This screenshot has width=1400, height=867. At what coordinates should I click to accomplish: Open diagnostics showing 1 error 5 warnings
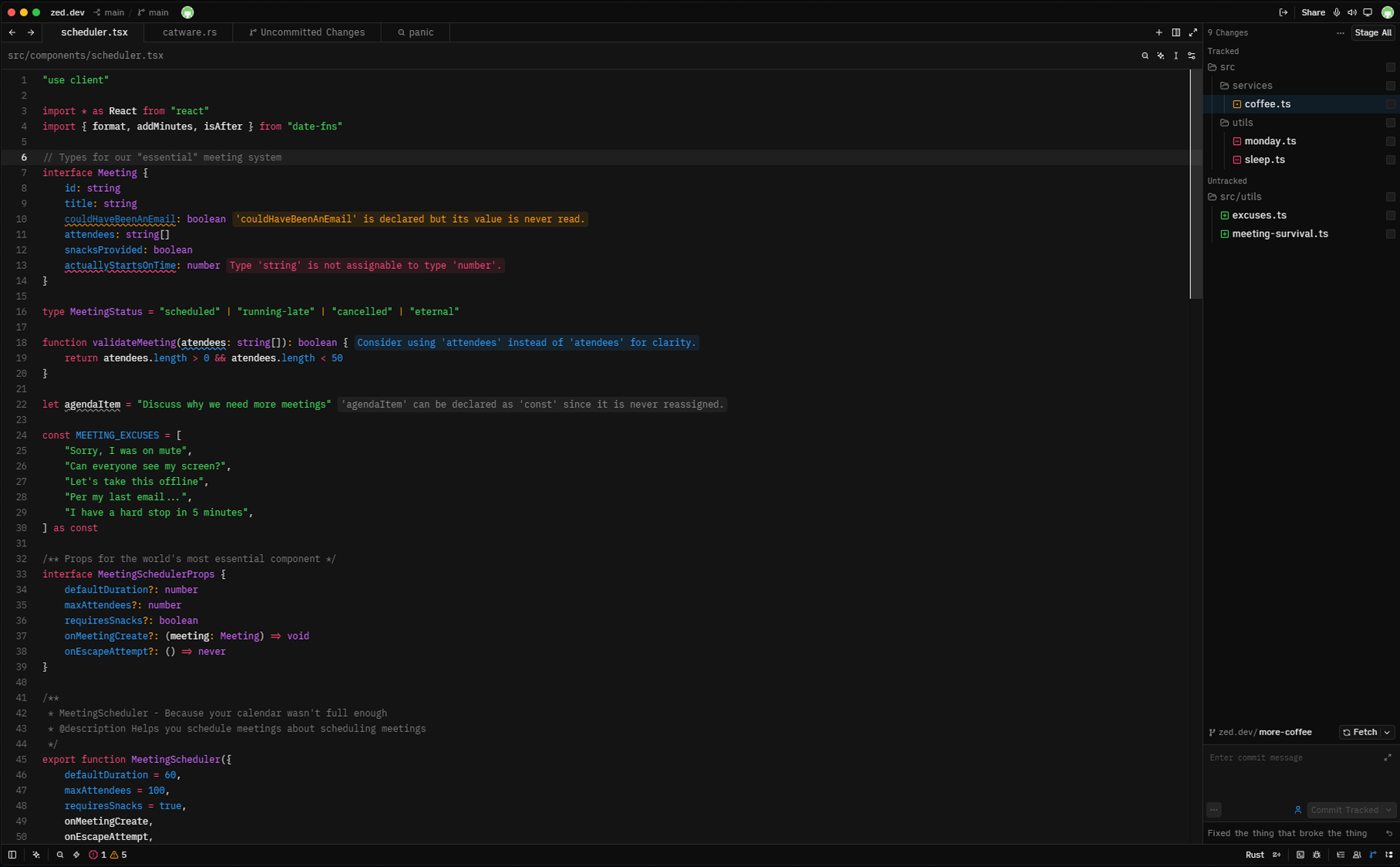point(108,855)
